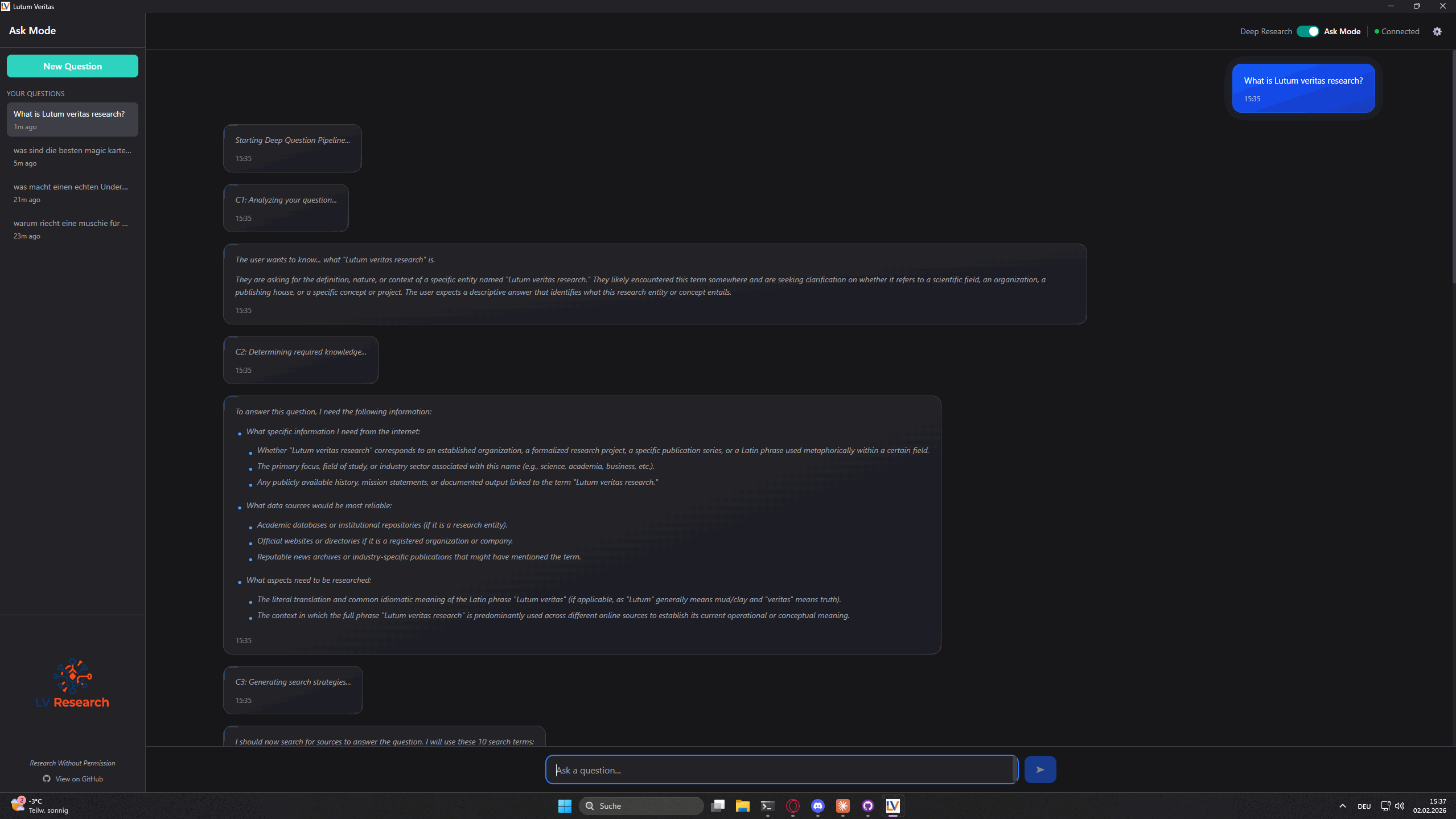Open the View on GitHub link

(x=78, y=779)
